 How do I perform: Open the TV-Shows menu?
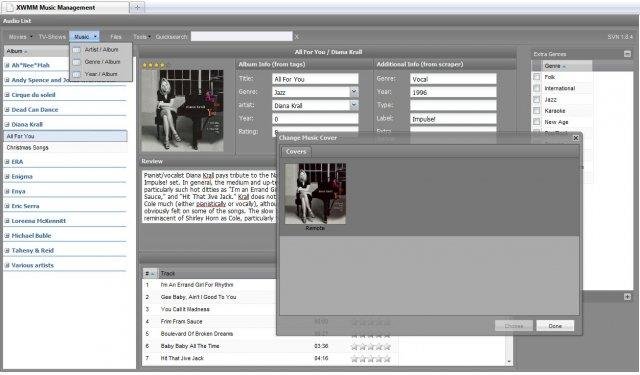click(x=52, y=37)
